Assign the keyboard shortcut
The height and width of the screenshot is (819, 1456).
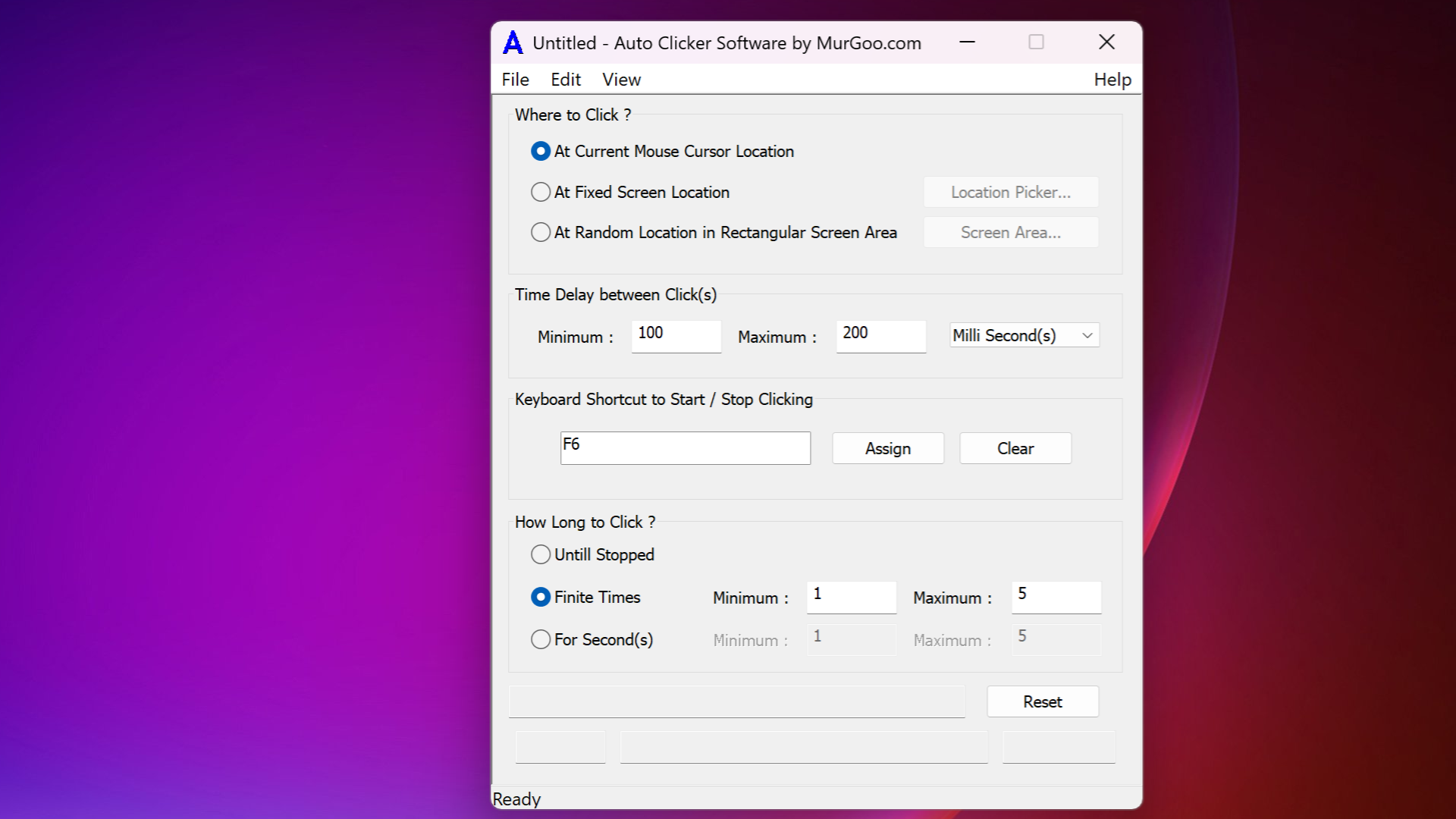[887, 448]
